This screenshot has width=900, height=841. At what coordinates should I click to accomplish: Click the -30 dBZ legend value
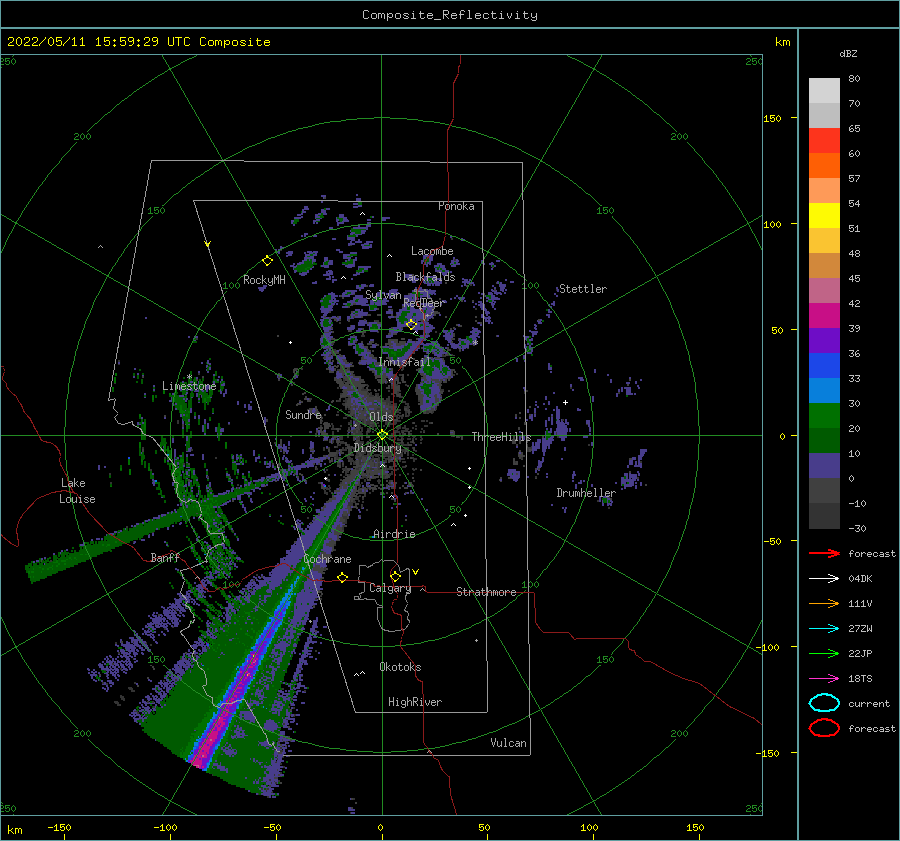pyautogui.click(x=857, y=528)
